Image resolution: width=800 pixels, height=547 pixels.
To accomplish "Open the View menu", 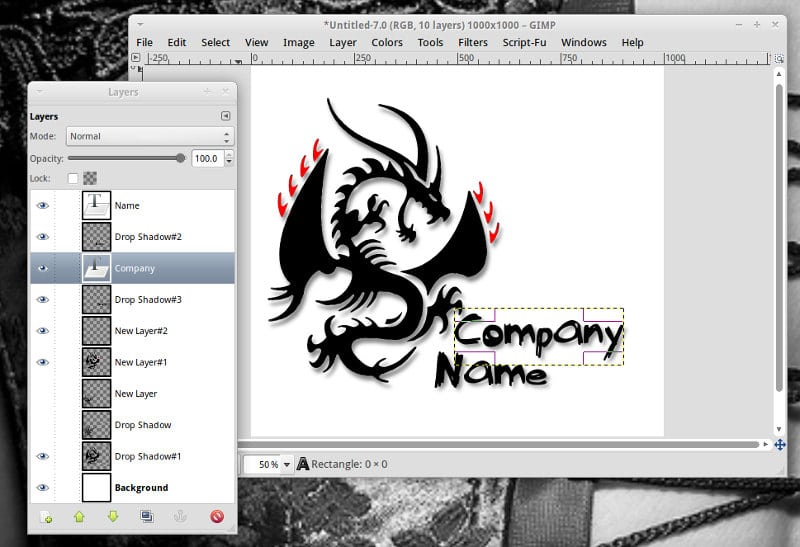I will click(x=256, y=42).
